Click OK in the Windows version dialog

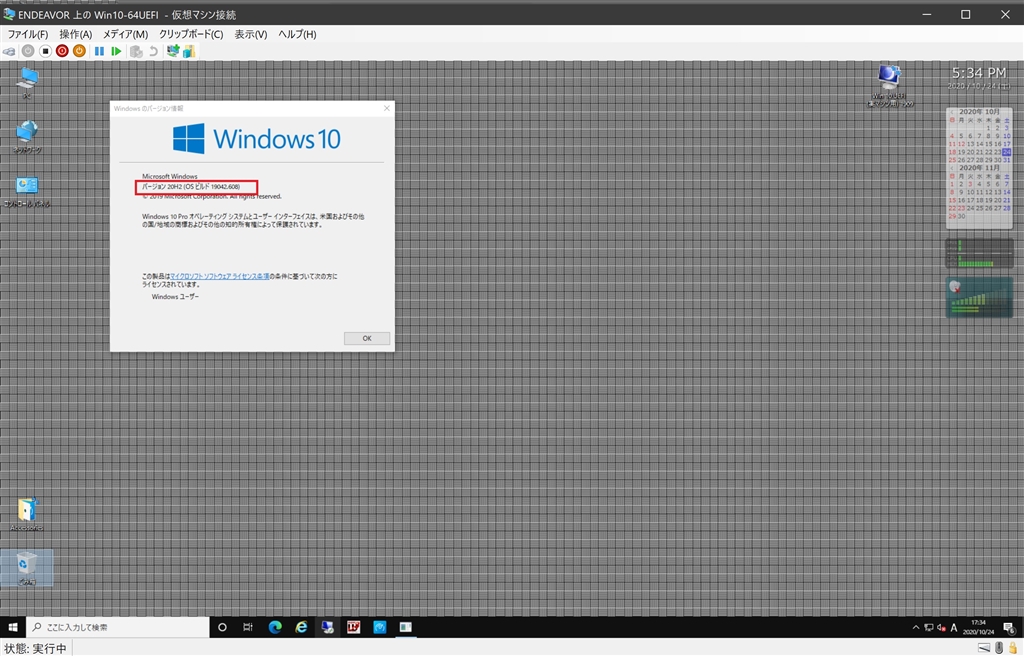pos(367,338)
